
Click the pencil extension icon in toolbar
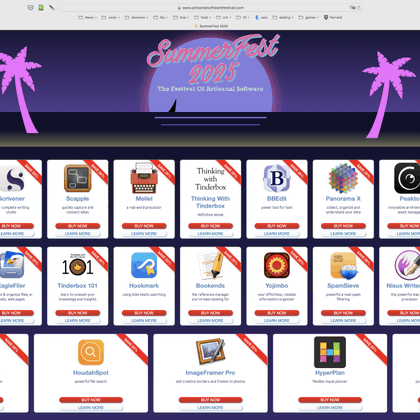point(52,7)
